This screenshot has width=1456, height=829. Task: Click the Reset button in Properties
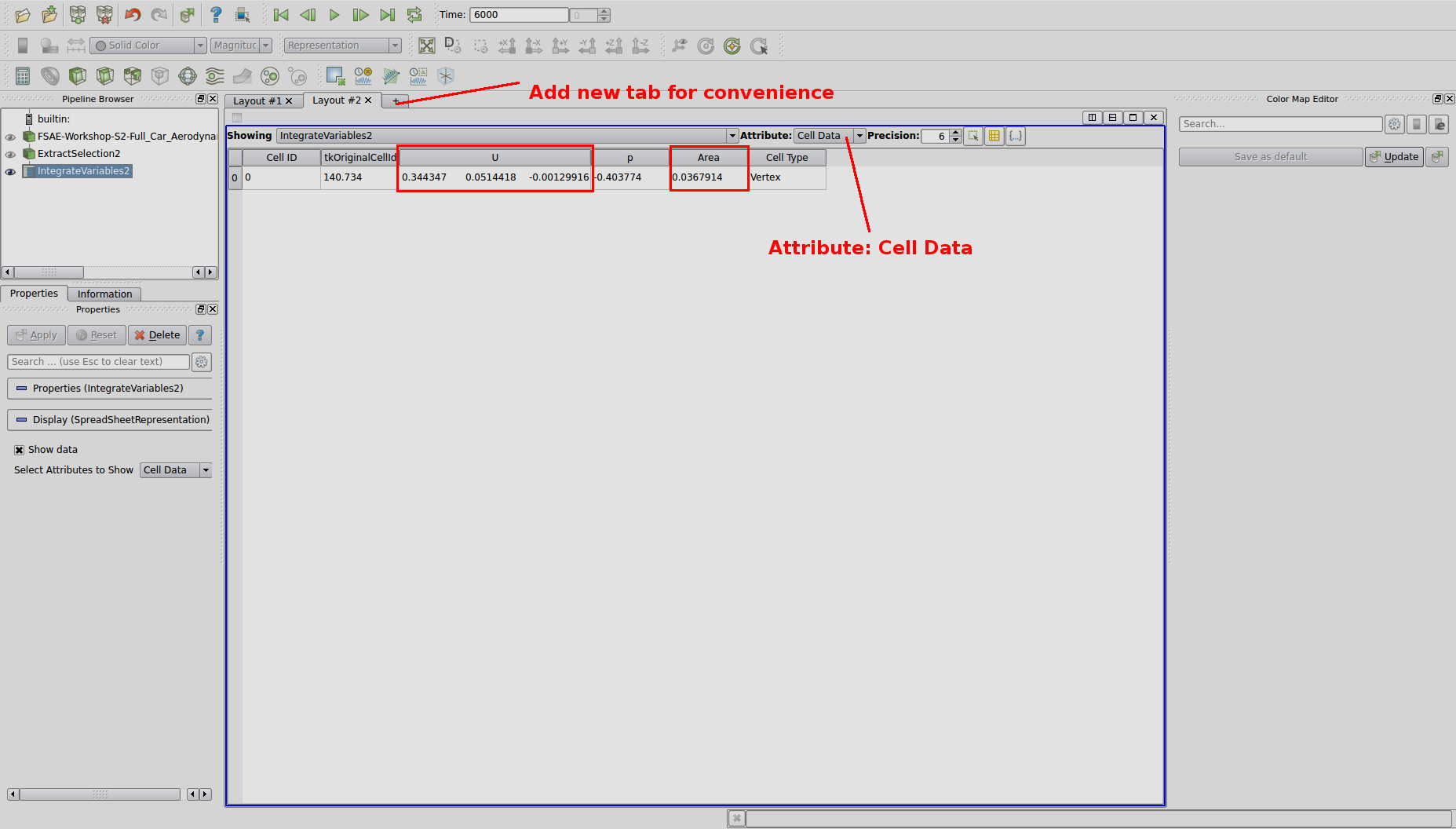coord(97,335)
